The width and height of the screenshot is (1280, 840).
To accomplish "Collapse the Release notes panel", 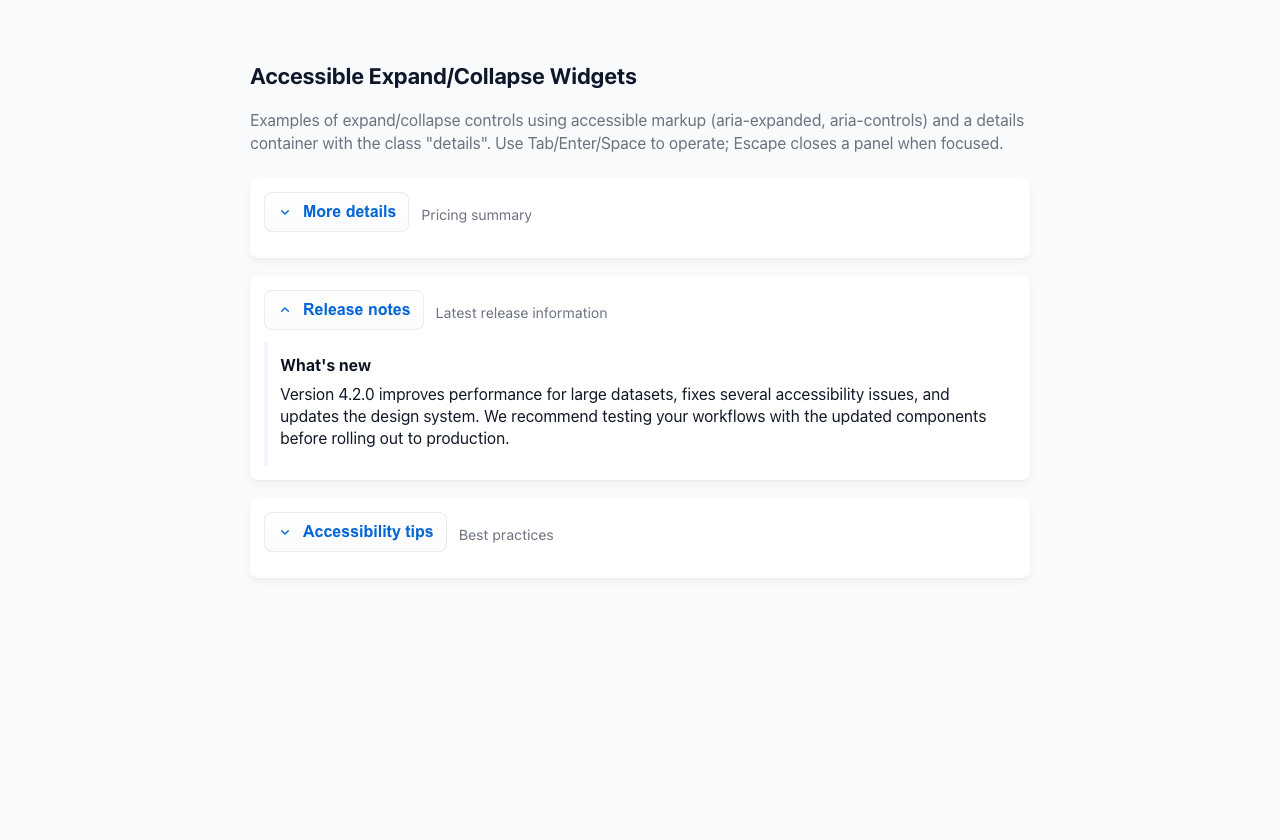I will (x=356, y=310).
